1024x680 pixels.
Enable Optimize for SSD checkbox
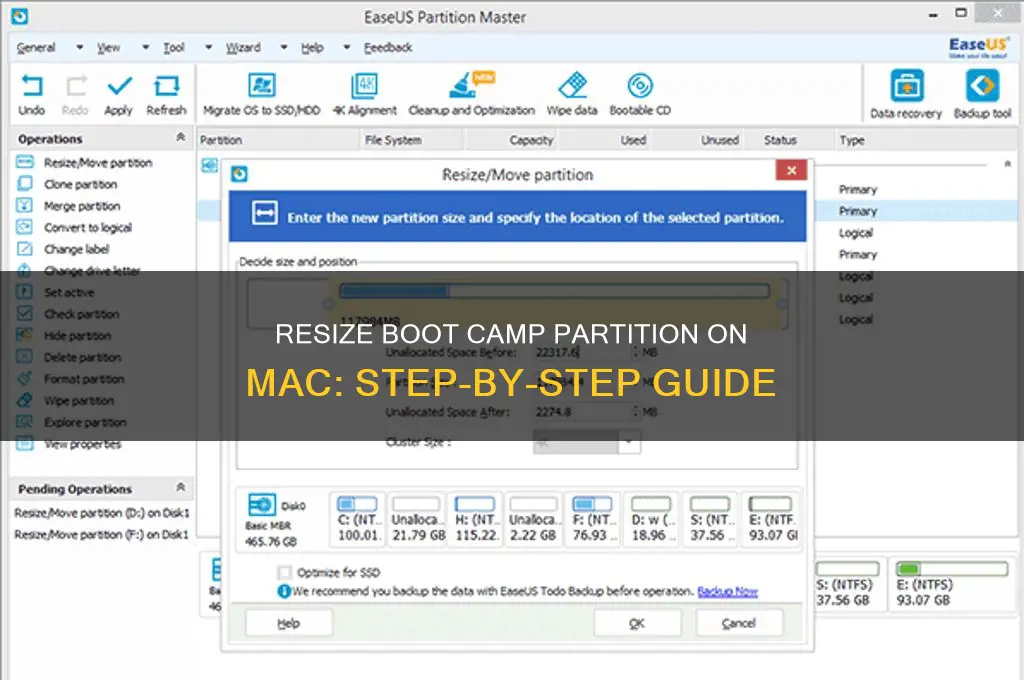284,572
